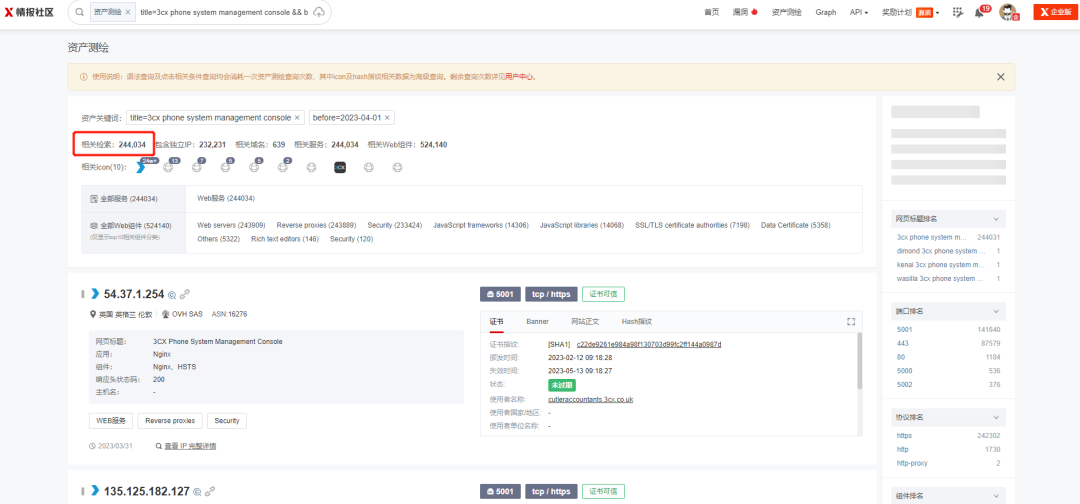Viewport: 1080px width, 504px height.
Task: Select the dark 3CX square related icon
Action: click(x=340, y=167)
